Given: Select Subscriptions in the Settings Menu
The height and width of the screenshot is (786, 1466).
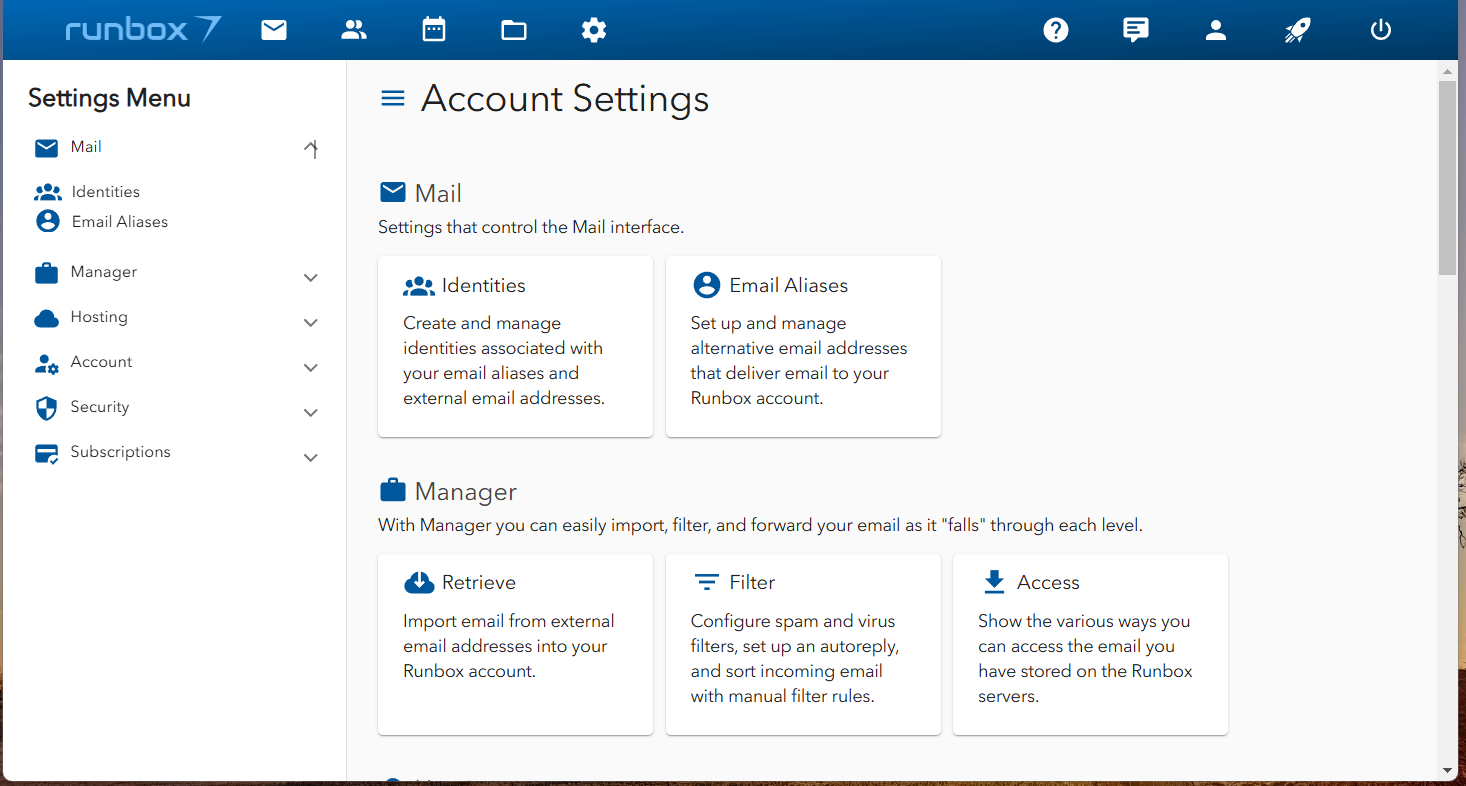Looking at the screenshot, I should coord(120,452).
